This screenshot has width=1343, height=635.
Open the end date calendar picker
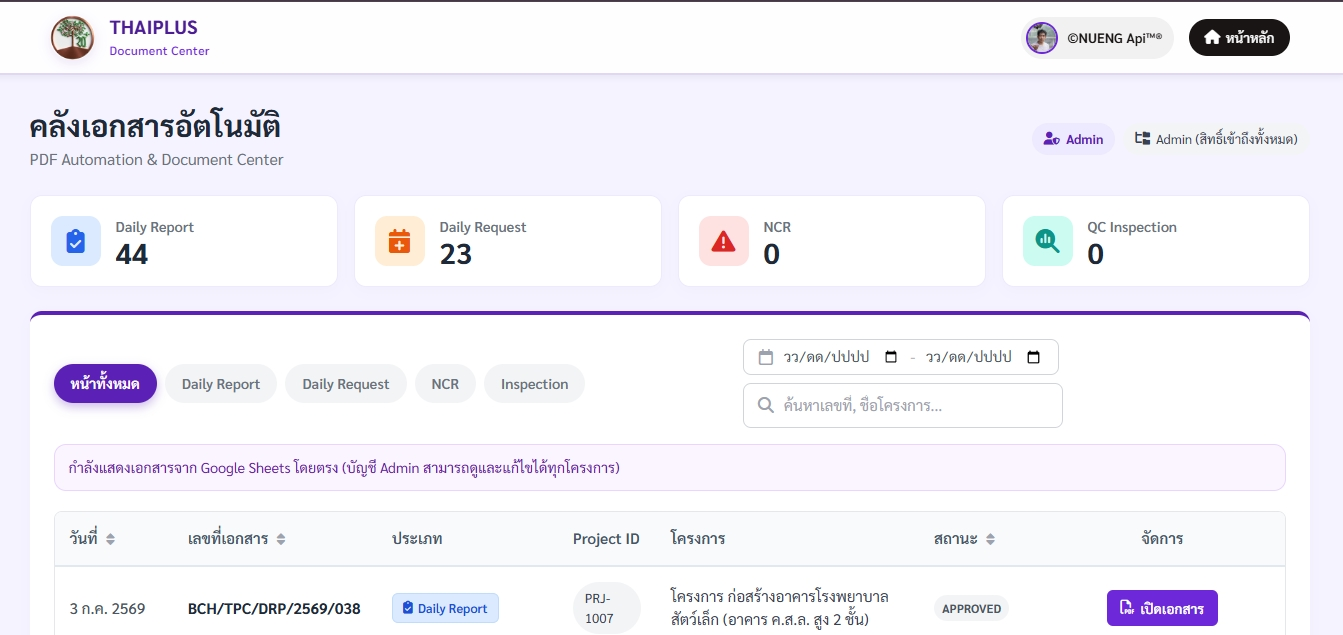tap(1034, 357)
